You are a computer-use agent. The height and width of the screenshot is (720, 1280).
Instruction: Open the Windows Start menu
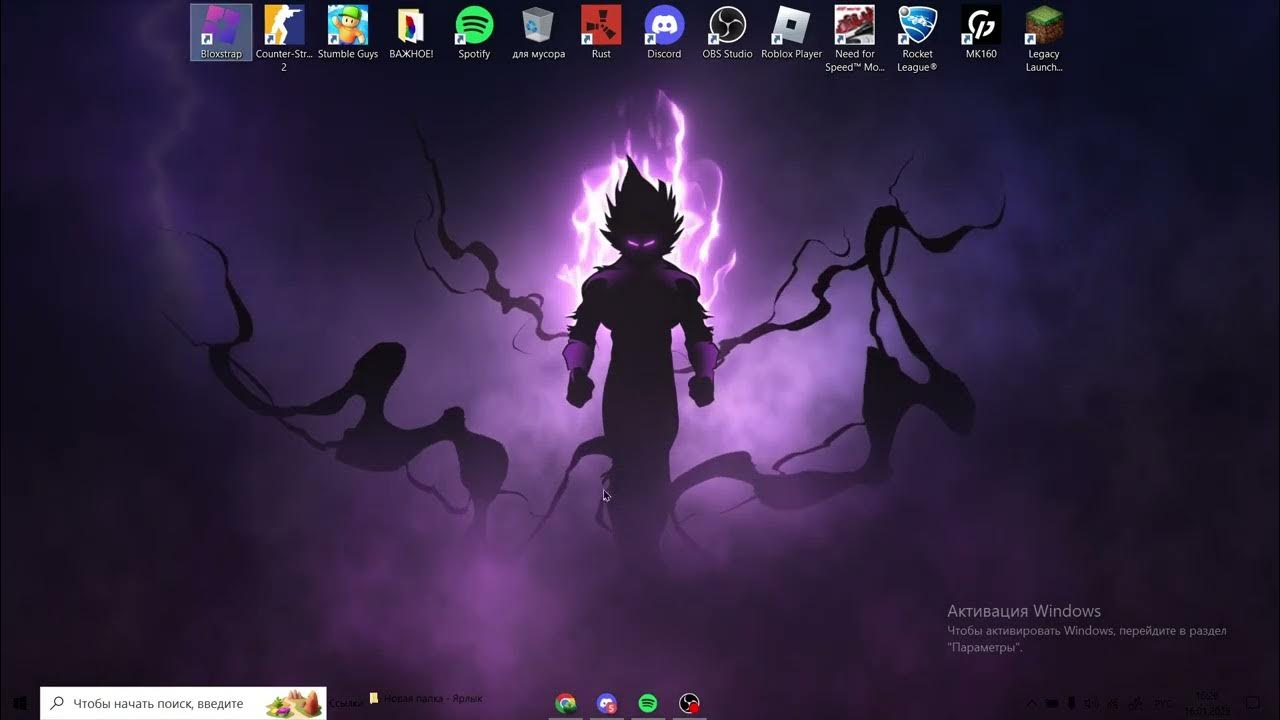pyautogui.click(x=19, y=703)
